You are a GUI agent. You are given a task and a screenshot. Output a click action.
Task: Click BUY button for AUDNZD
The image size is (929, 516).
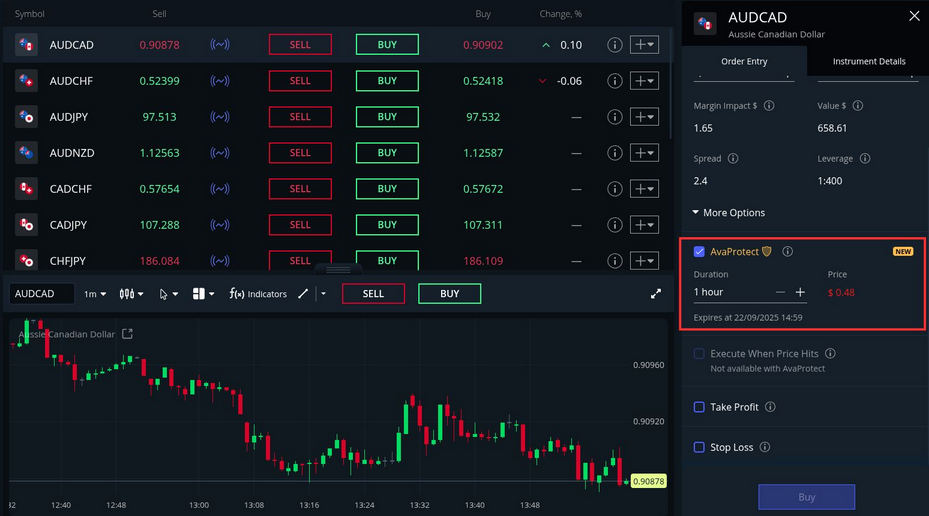pyautogui.click(x=387, y=153)
